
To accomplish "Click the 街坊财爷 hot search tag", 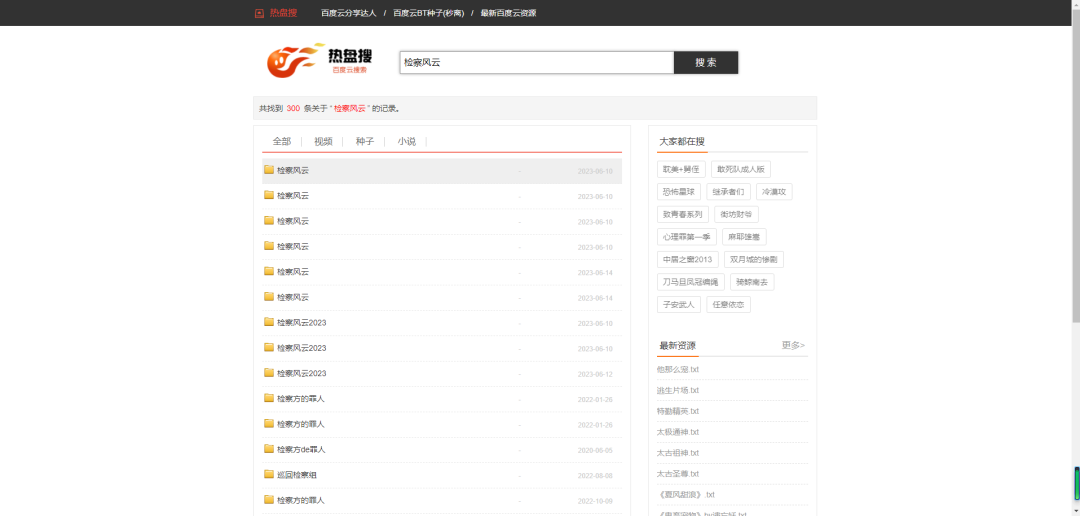I will [x=736, y=214].
